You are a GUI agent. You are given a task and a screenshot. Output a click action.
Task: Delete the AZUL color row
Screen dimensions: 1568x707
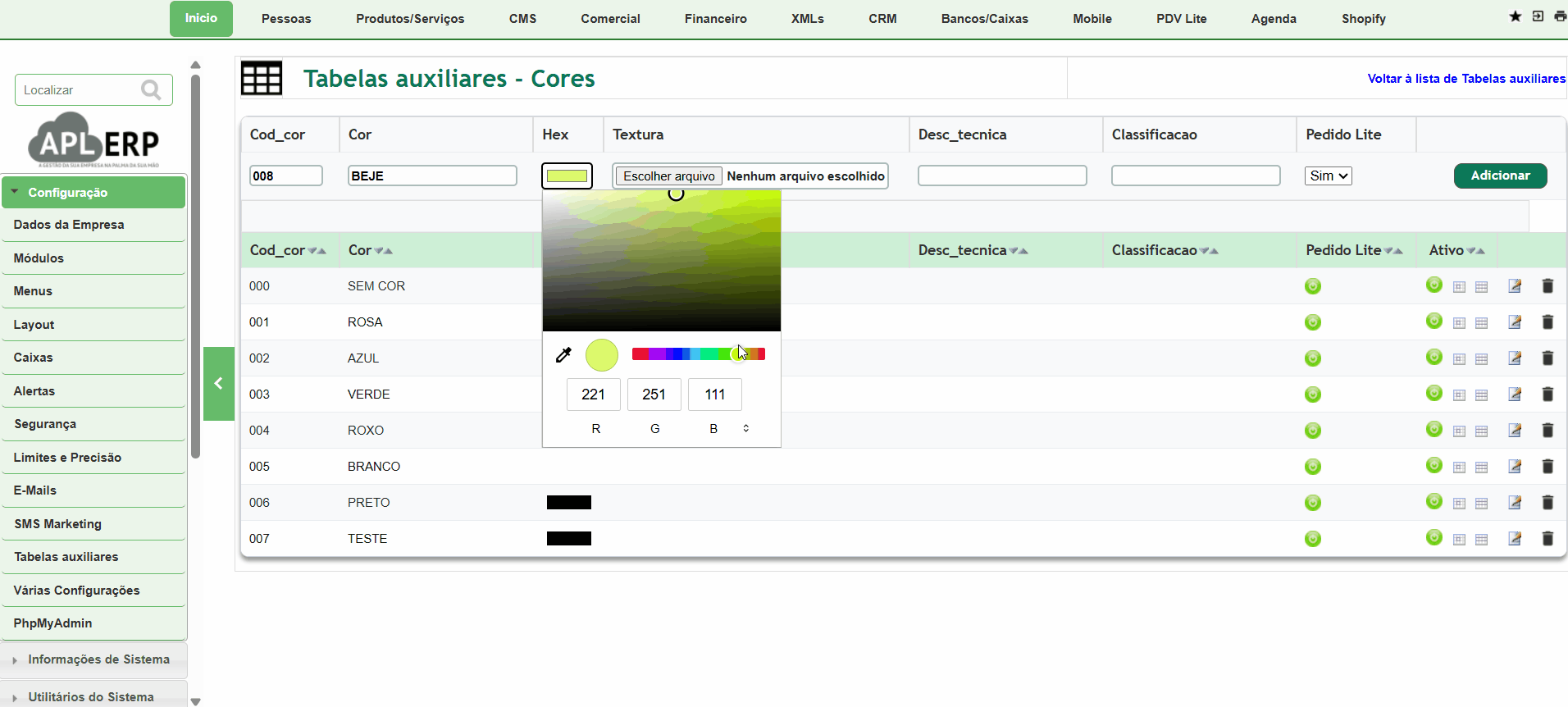(x=1547, y=358)
